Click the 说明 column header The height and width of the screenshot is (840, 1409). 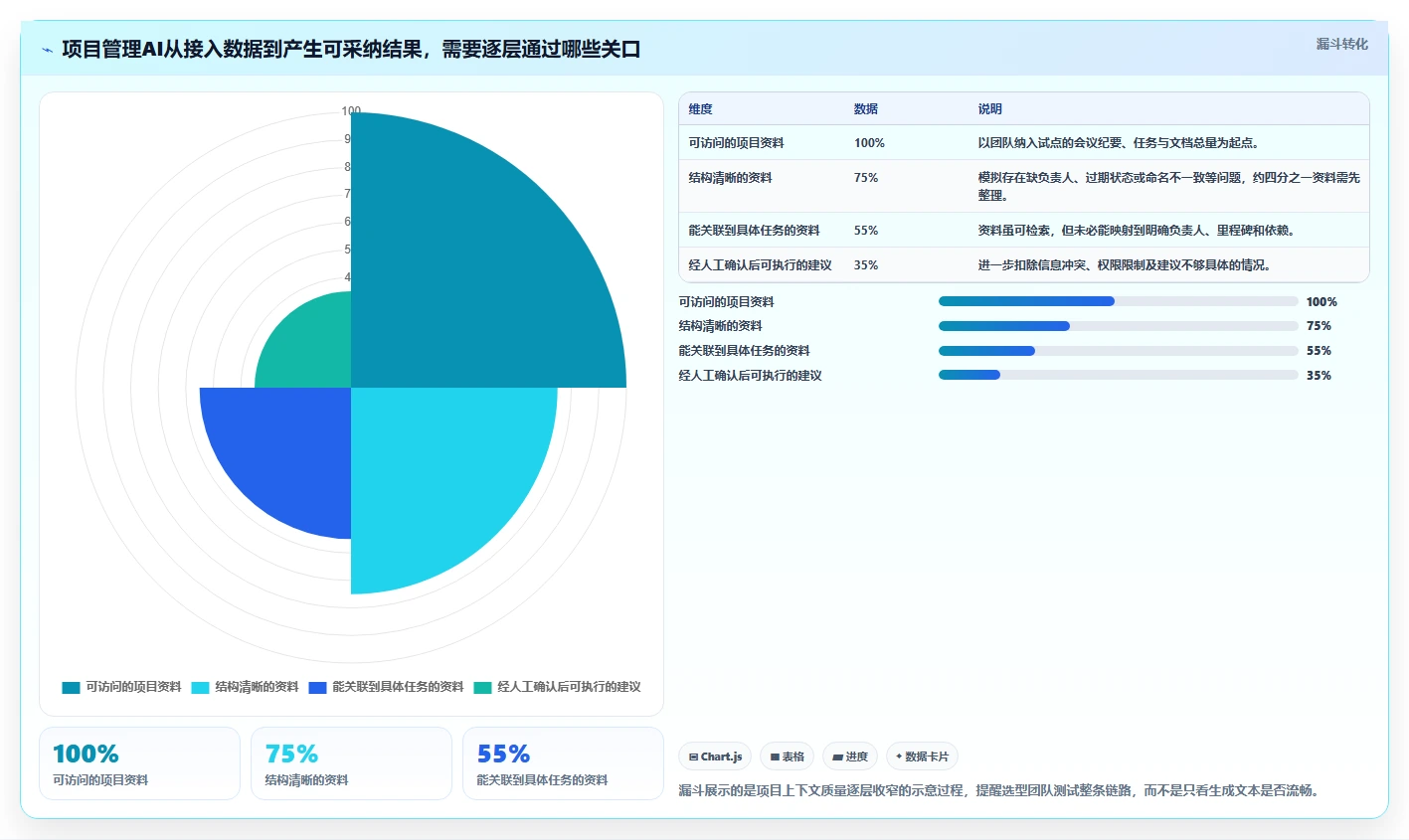tap(989, 109)
